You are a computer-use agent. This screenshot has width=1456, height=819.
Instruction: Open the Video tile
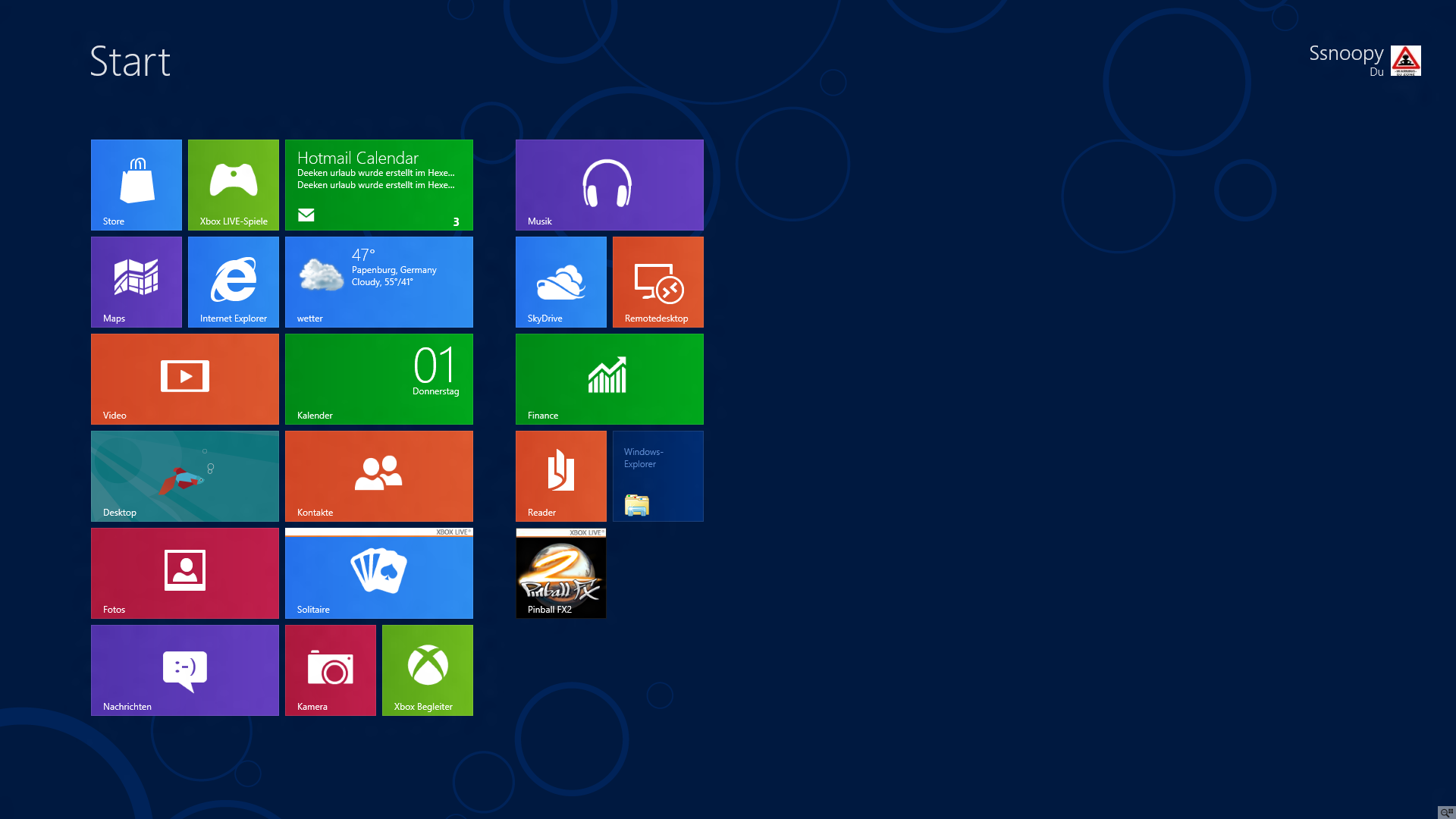185,379
